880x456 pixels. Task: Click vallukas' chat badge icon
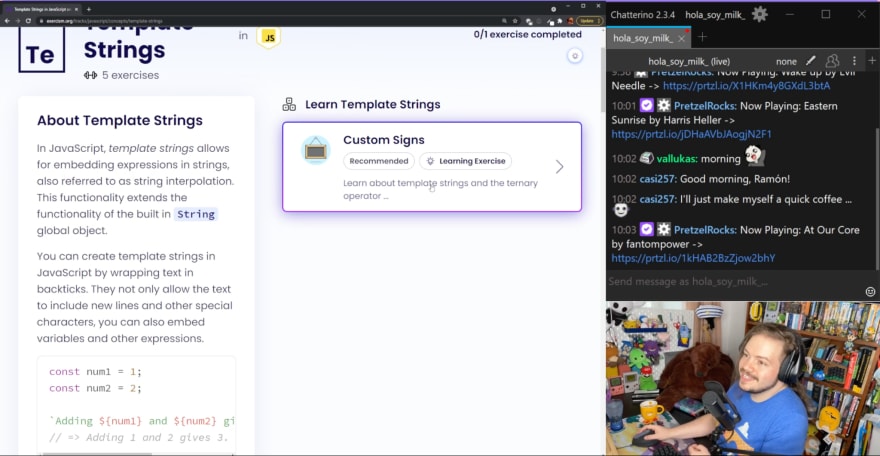pos(647,158)
